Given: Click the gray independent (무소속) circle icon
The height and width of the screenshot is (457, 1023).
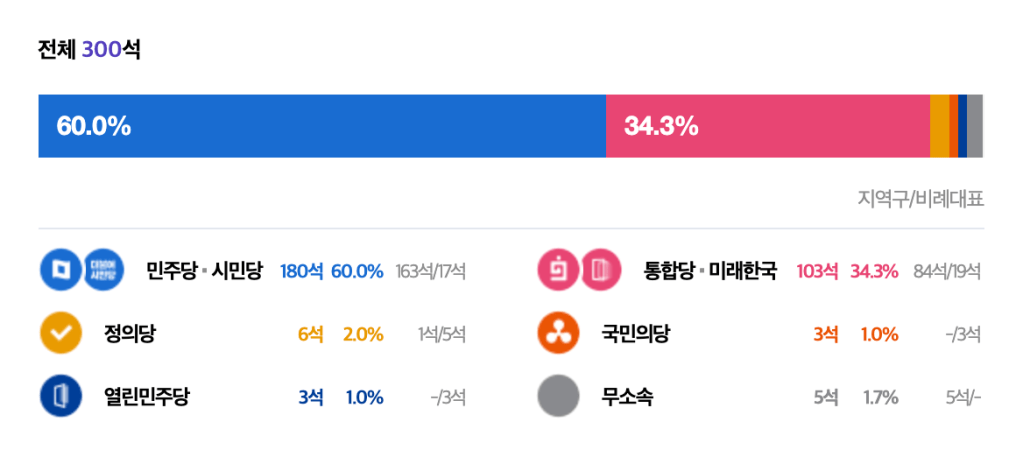Looking at the screenshot, I should 558,396.
